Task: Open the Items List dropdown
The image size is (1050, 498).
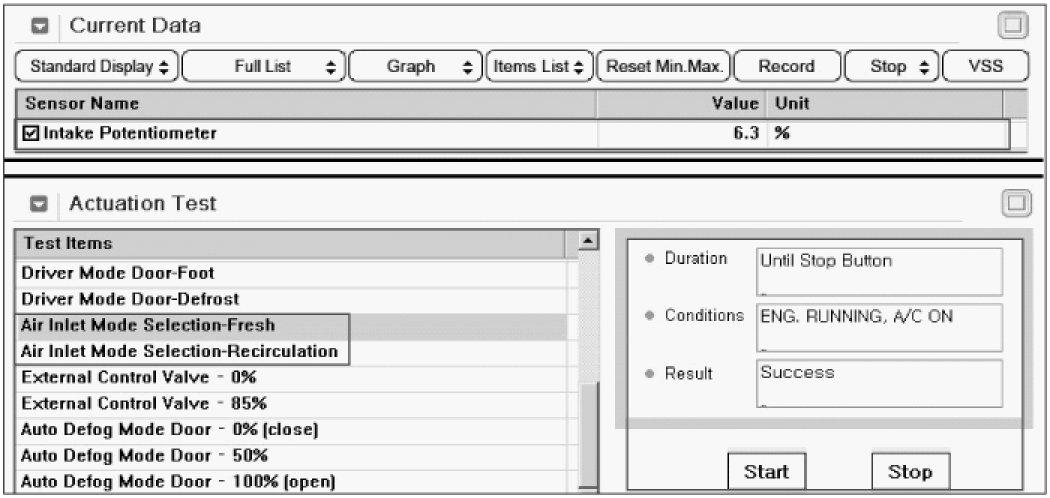Action: coord(539,67)
